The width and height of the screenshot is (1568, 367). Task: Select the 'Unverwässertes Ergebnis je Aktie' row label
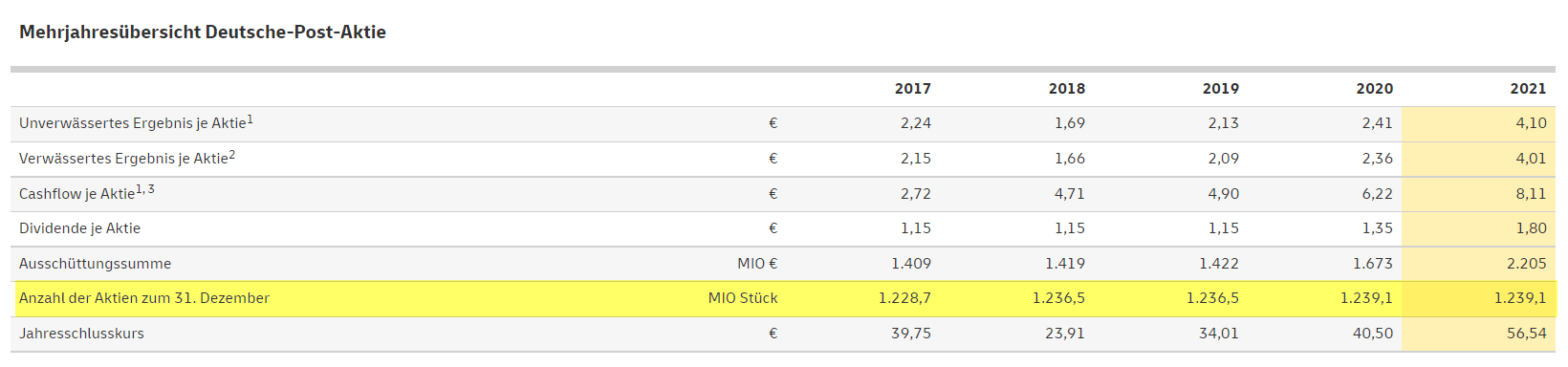[x=136, y=123]
